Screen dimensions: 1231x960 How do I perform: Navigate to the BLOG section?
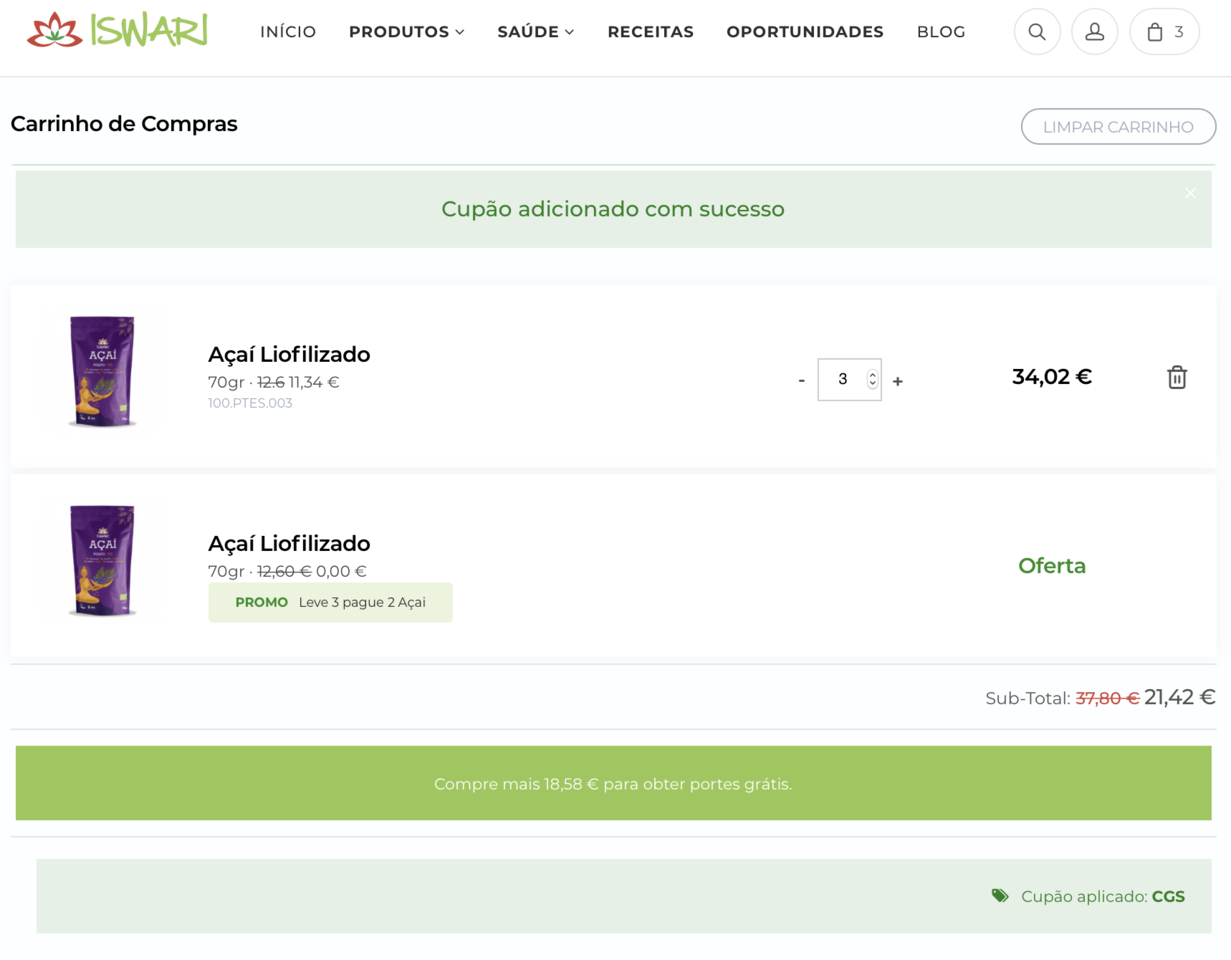coord(941,31)
